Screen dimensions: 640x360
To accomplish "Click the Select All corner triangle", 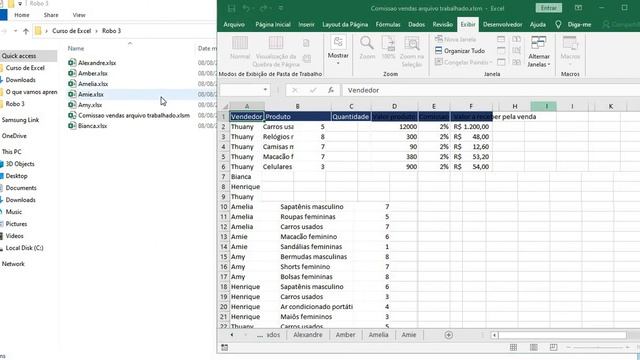I will [x=224, y=107].
